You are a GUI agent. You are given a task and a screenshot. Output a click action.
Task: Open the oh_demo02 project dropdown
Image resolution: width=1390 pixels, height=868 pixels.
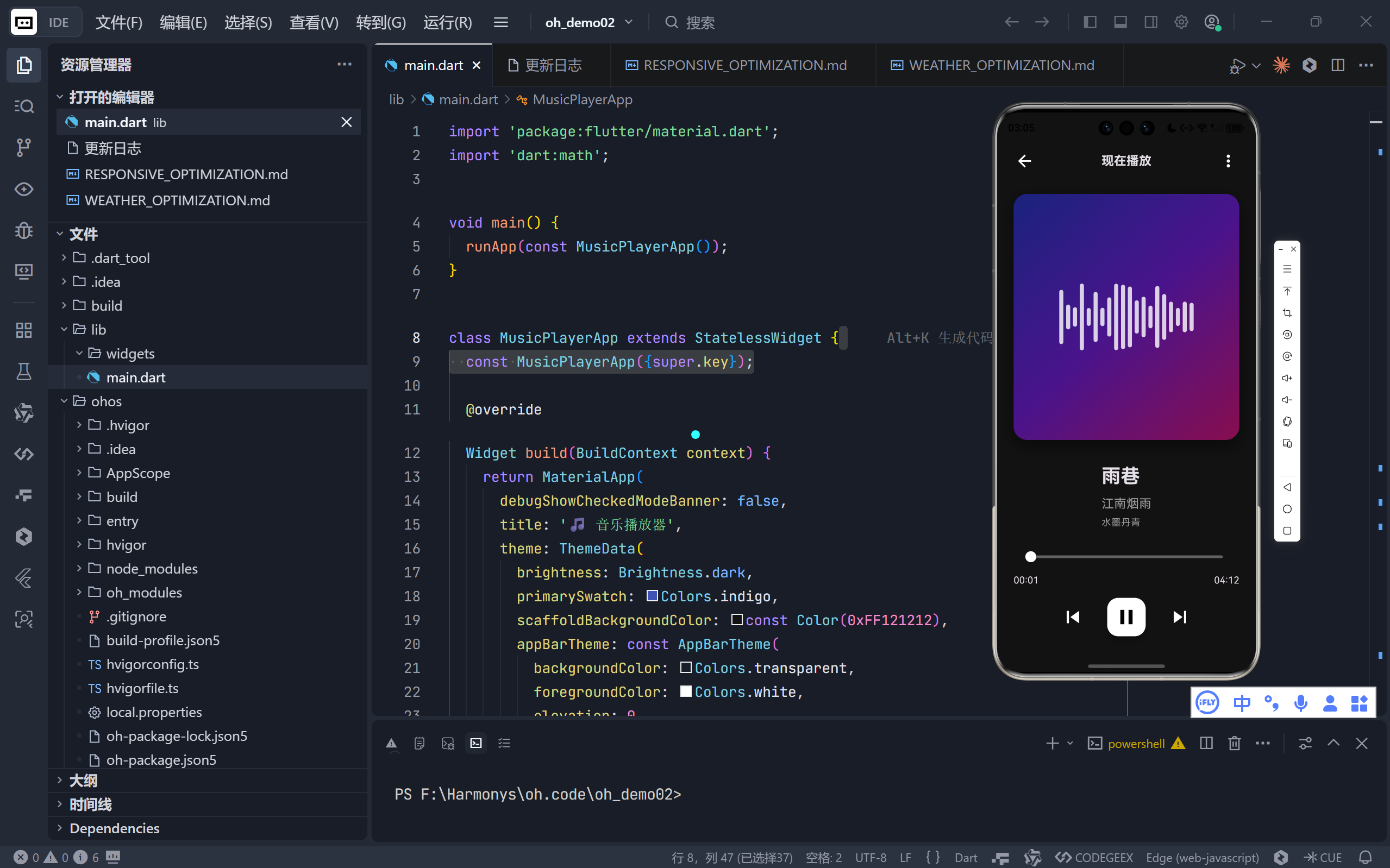[588, 22]
